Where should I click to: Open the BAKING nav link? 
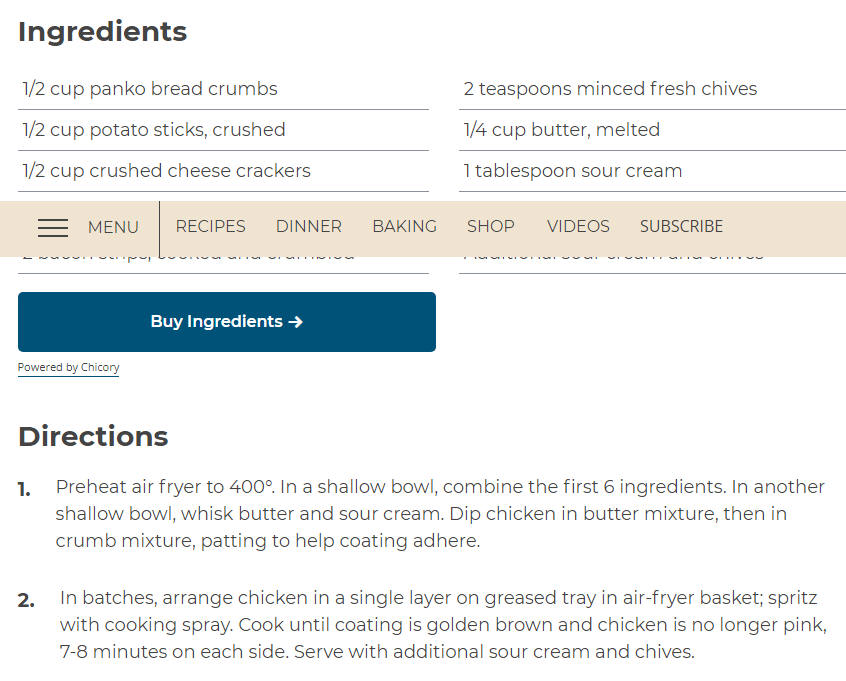[x=405, y=226]
